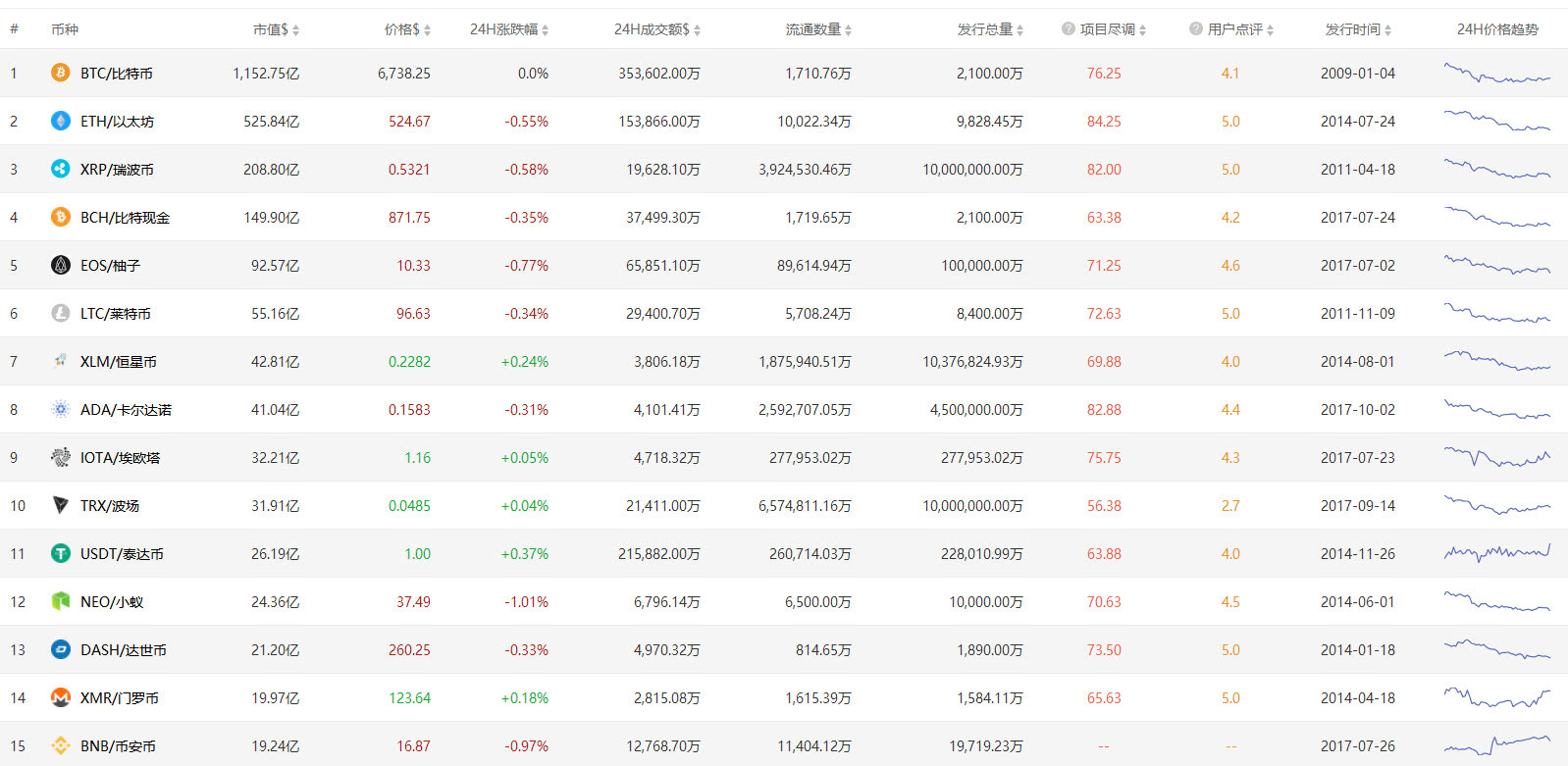Image resolution: width=1568 pixels, height=766 pixels.
Task: Click XRP total supply 10,000,000.00万
Action: [972, 170]
